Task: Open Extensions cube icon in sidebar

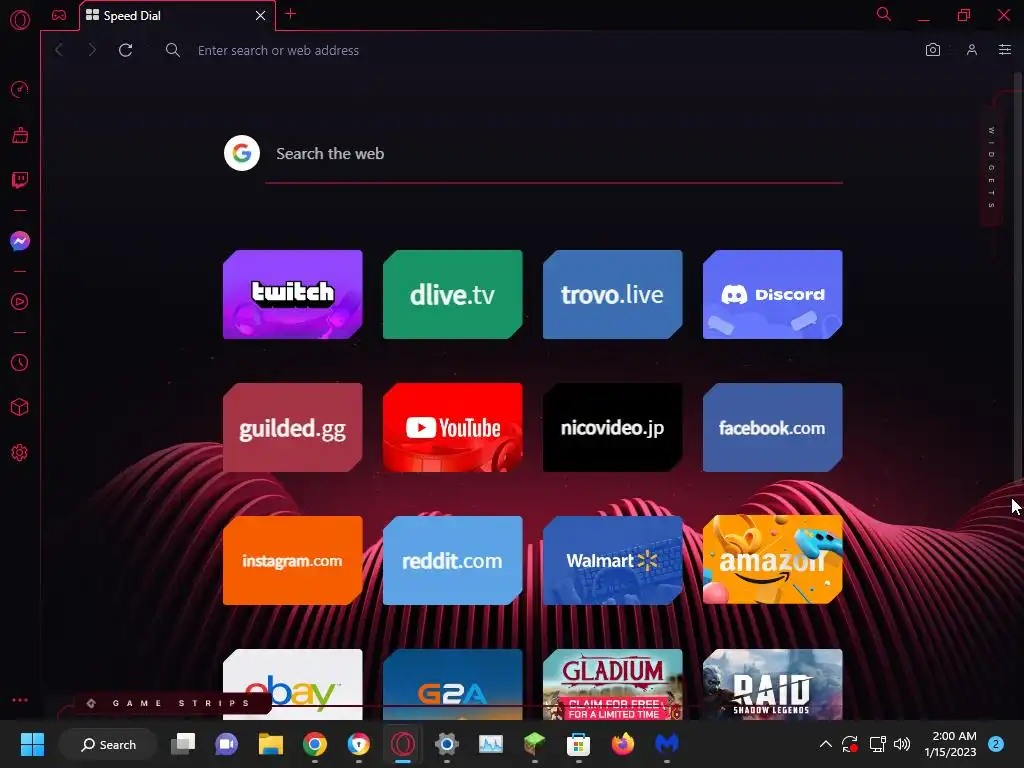Action: click(x=20, y=408)
